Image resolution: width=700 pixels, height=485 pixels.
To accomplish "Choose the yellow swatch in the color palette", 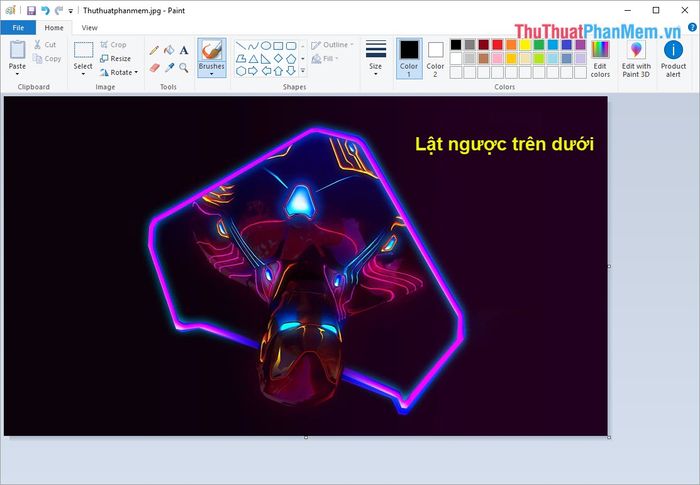I will [525, 45].
